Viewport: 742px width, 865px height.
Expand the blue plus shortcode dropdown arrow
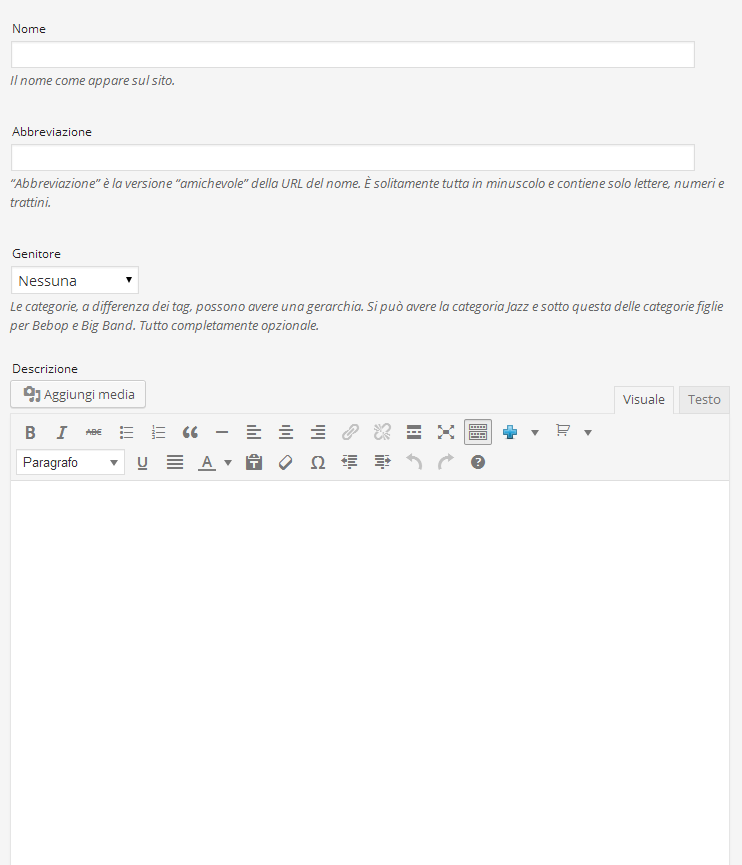[x=535, y=432]
